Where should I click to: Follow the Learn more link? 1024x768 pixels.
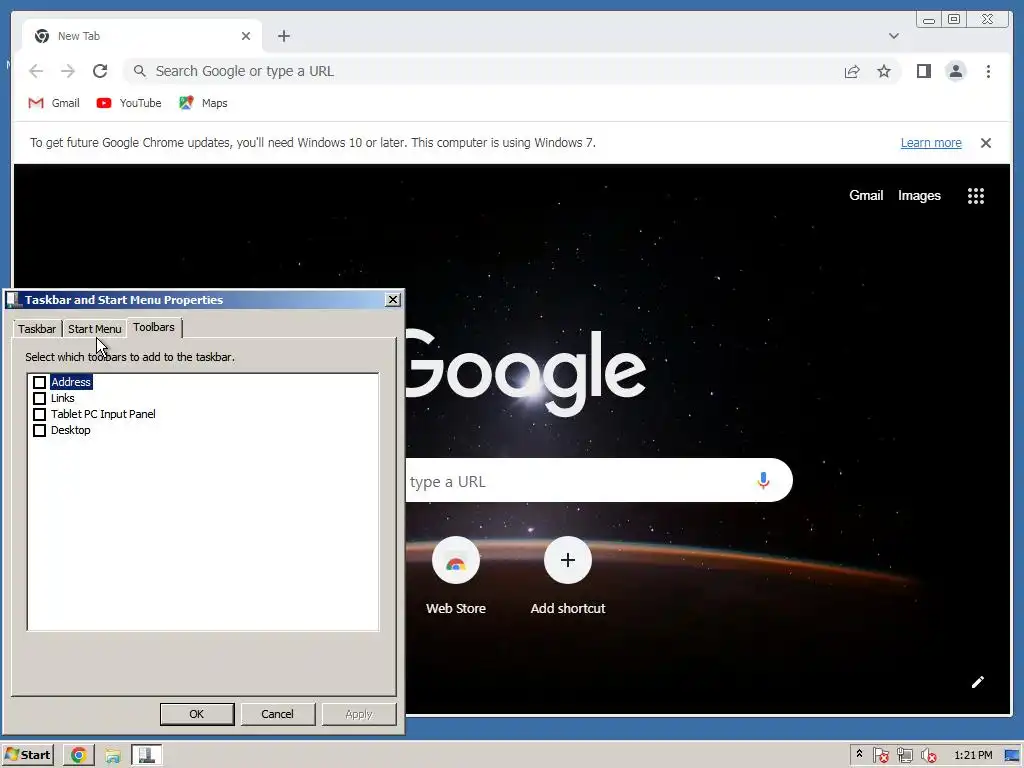931,143
